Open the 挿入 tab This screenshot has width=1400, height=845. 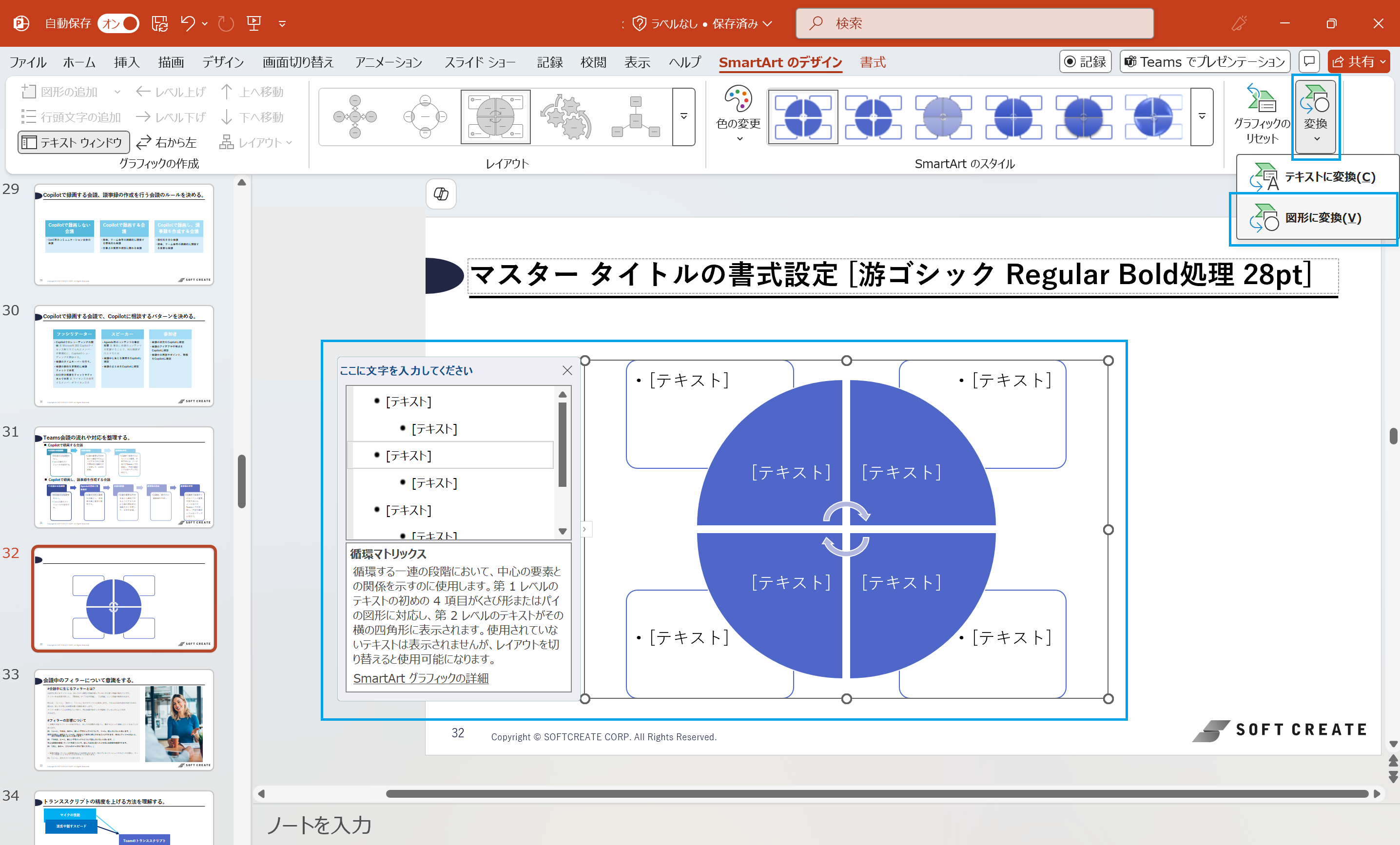tap(126, 62)
